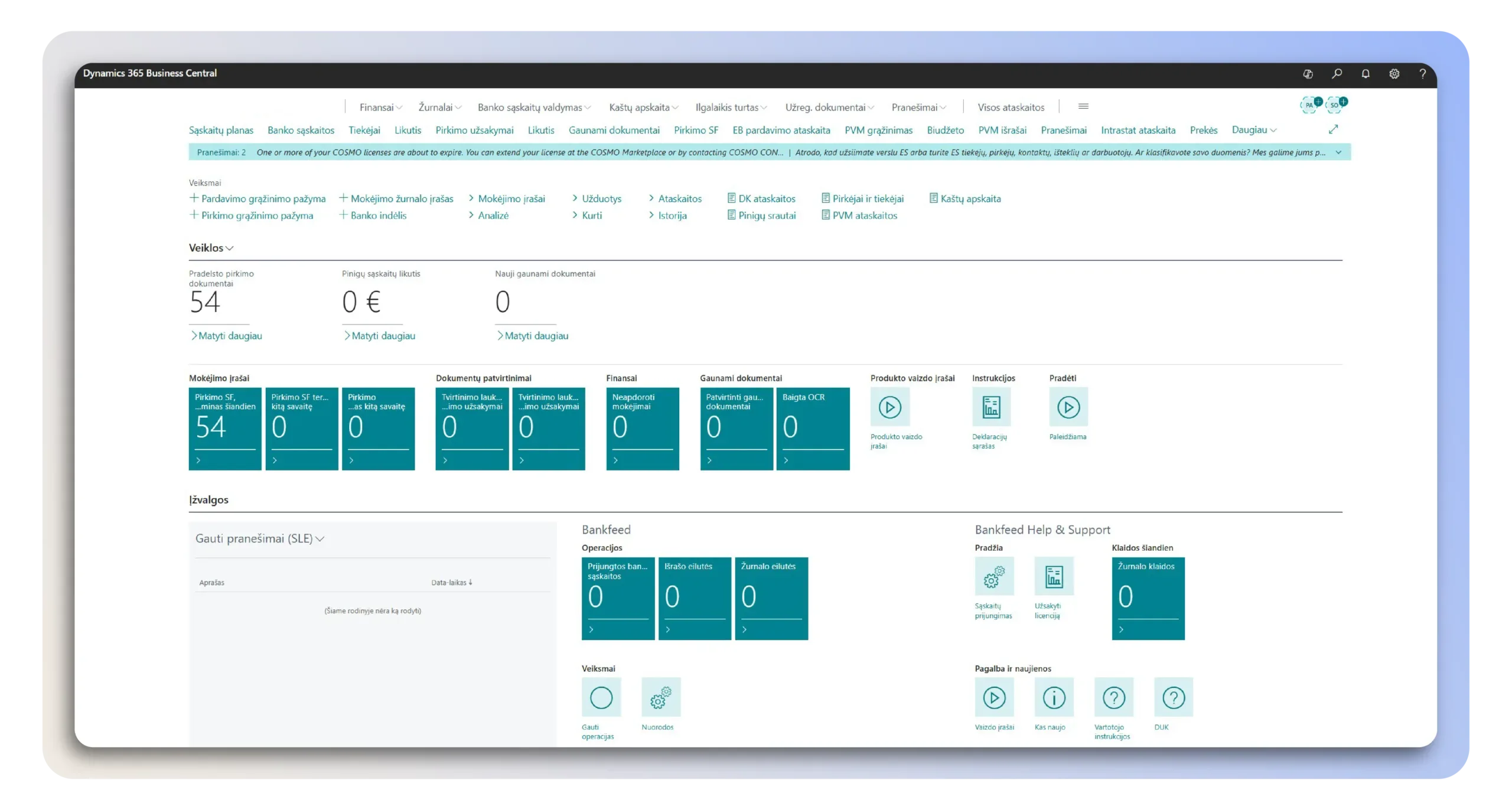The image size is (1512, 812).
Task: Expand the Finansai menu dropdown
Action: tap(381, 107)
